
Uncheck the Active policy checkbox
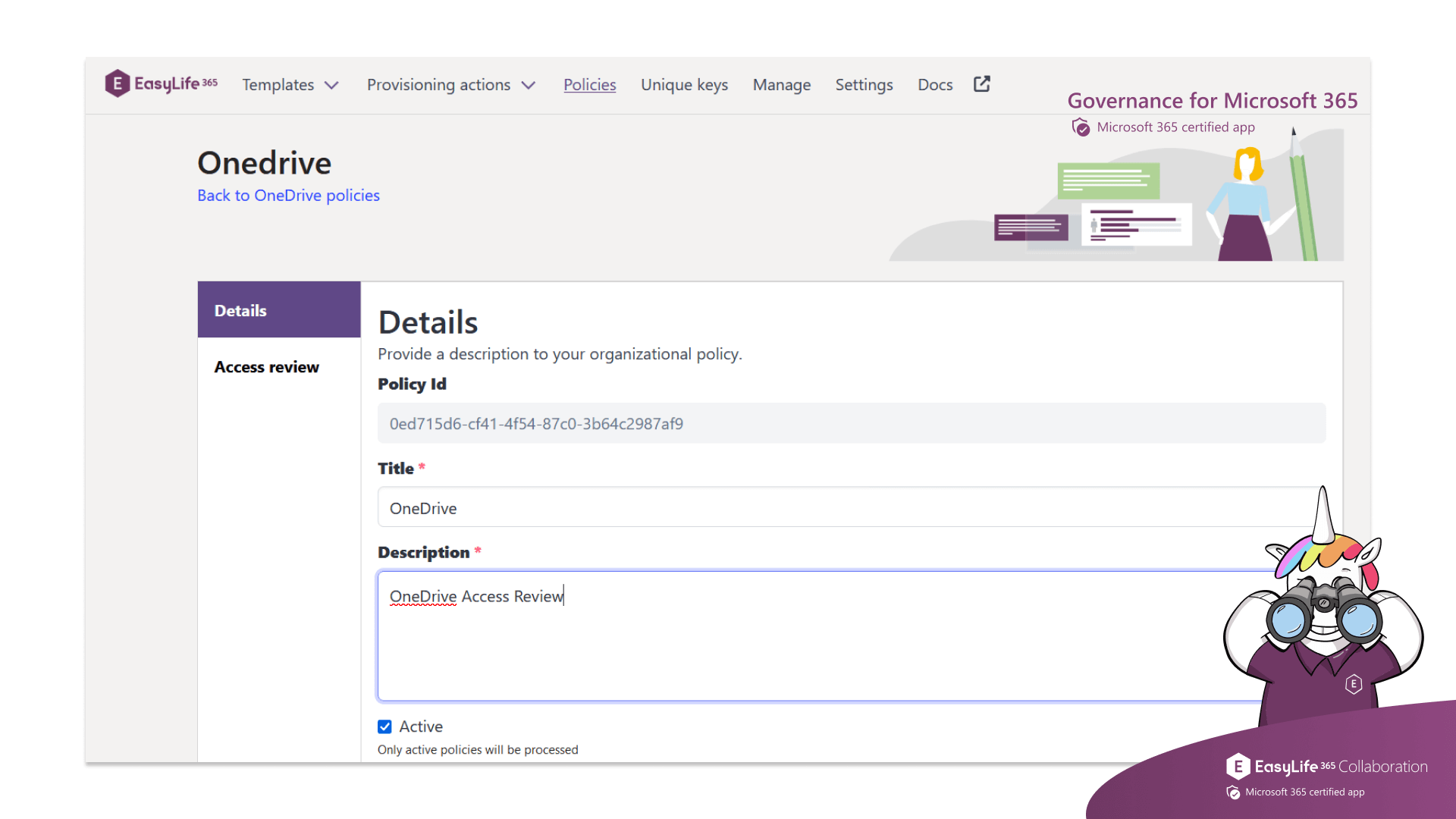[385, 726]
